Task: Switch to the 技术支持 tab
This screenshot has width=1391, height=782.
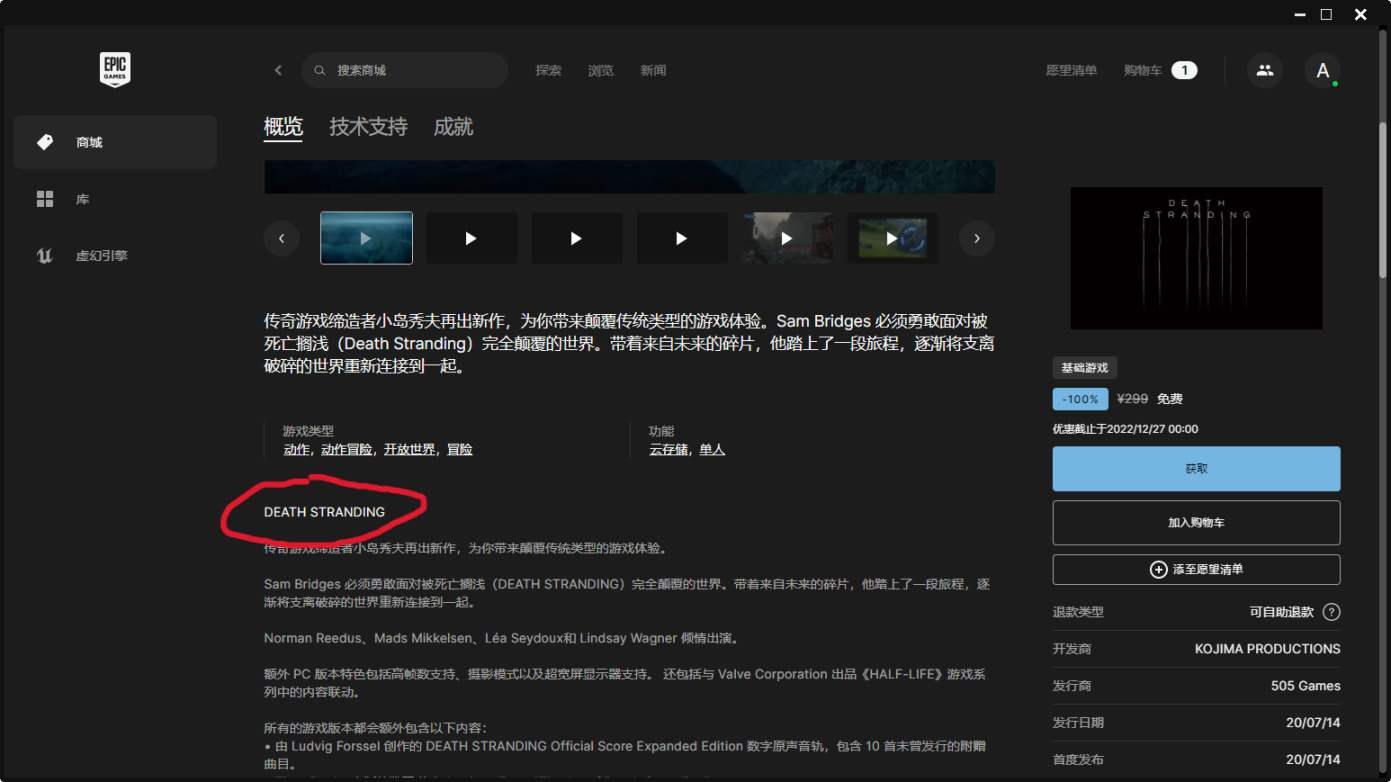Action: coord(368,127)
